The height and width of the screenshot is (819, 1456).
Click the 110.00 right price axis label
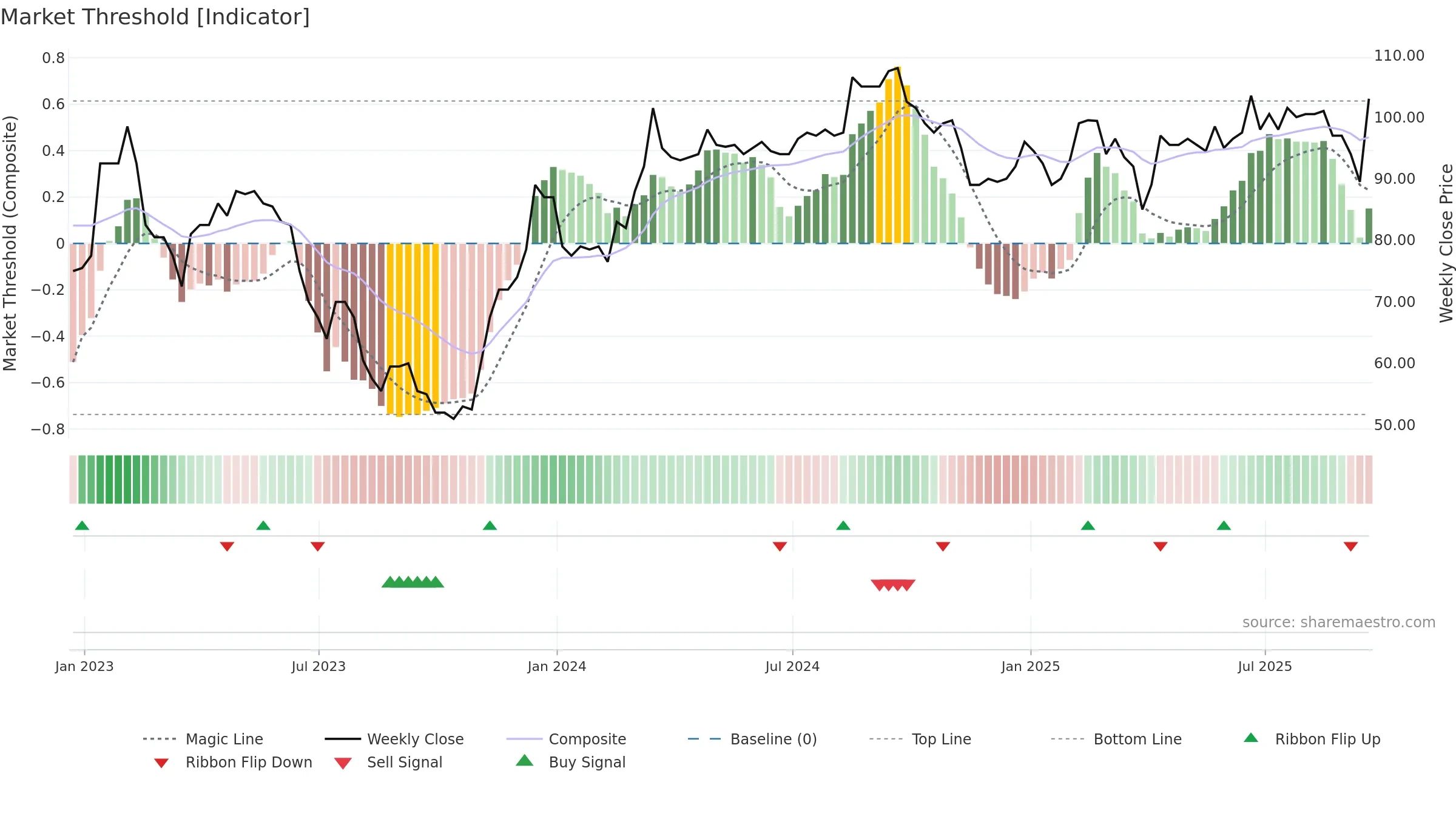1399,56
